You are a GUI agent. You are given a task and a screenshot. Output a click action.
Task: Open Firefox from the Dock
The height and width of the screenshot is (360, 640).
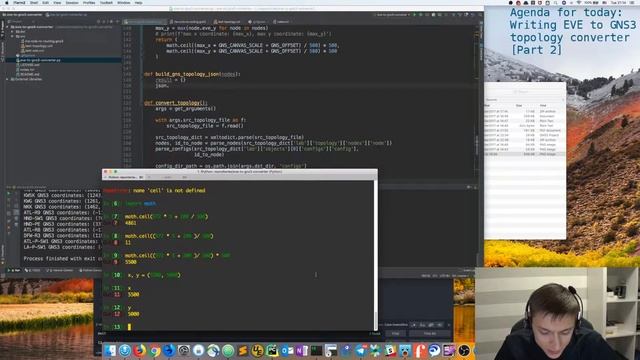(x=139, y=350)
